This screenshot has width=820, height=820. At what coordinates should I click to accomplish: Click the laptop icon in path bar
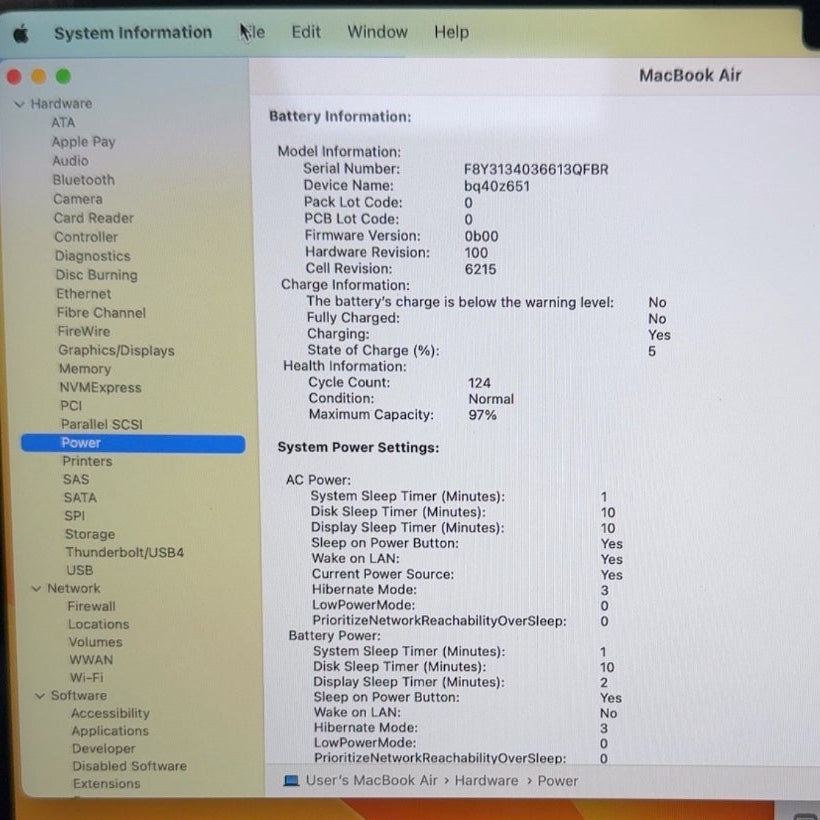[x=291, y=781]
